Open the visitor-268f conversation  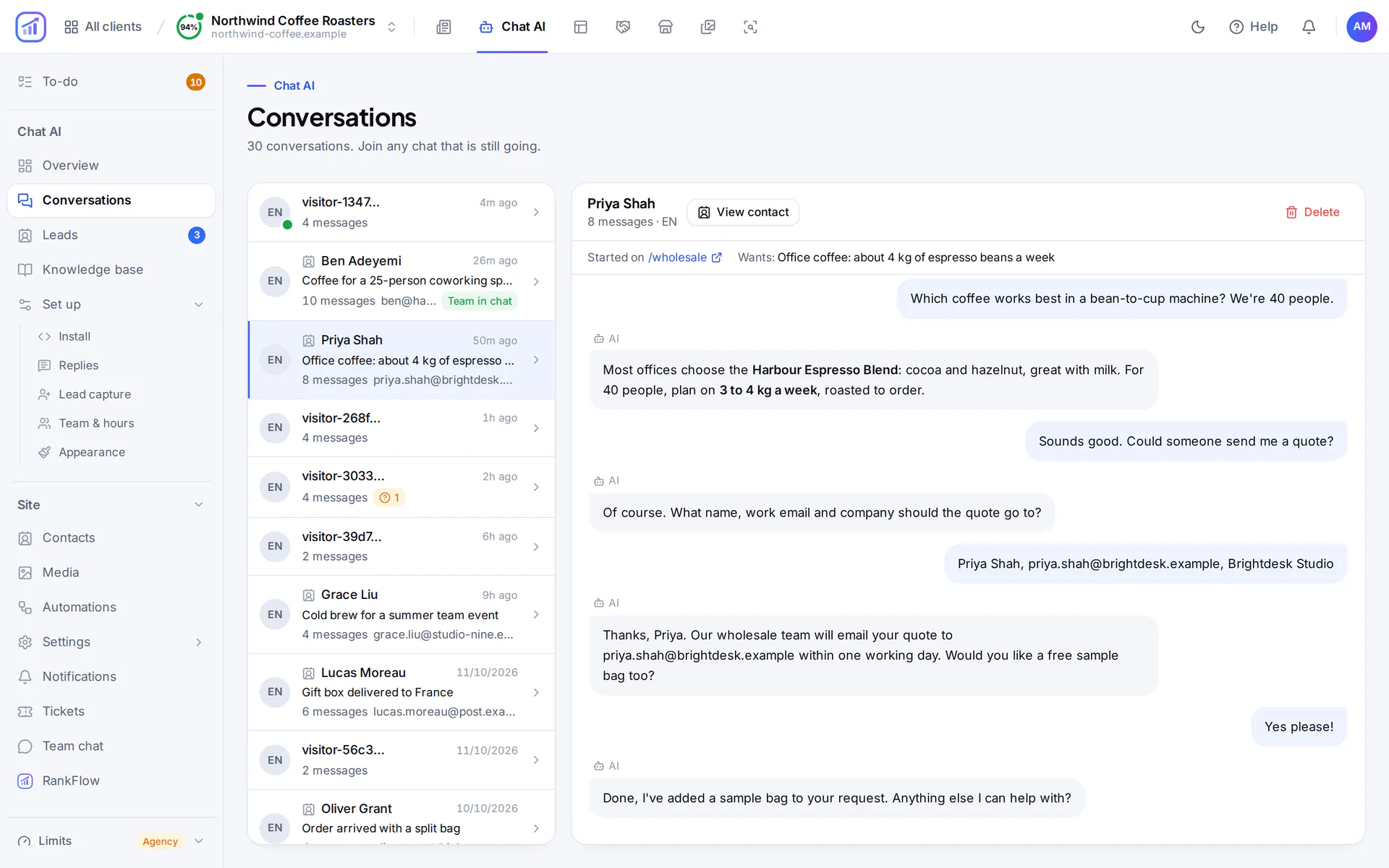click(x=401, y=428)
